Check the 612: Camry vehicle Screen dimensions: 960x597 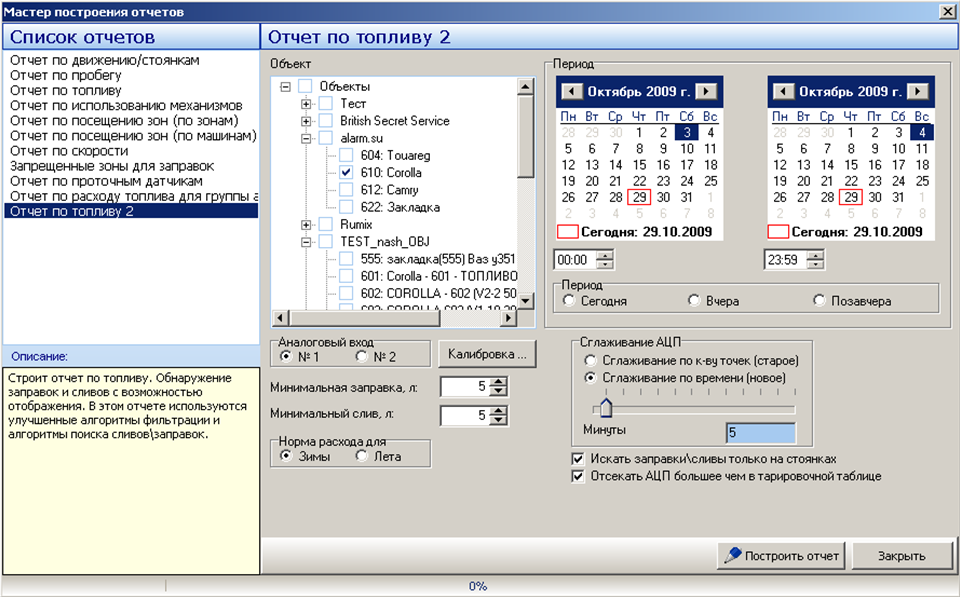(346, 190)
